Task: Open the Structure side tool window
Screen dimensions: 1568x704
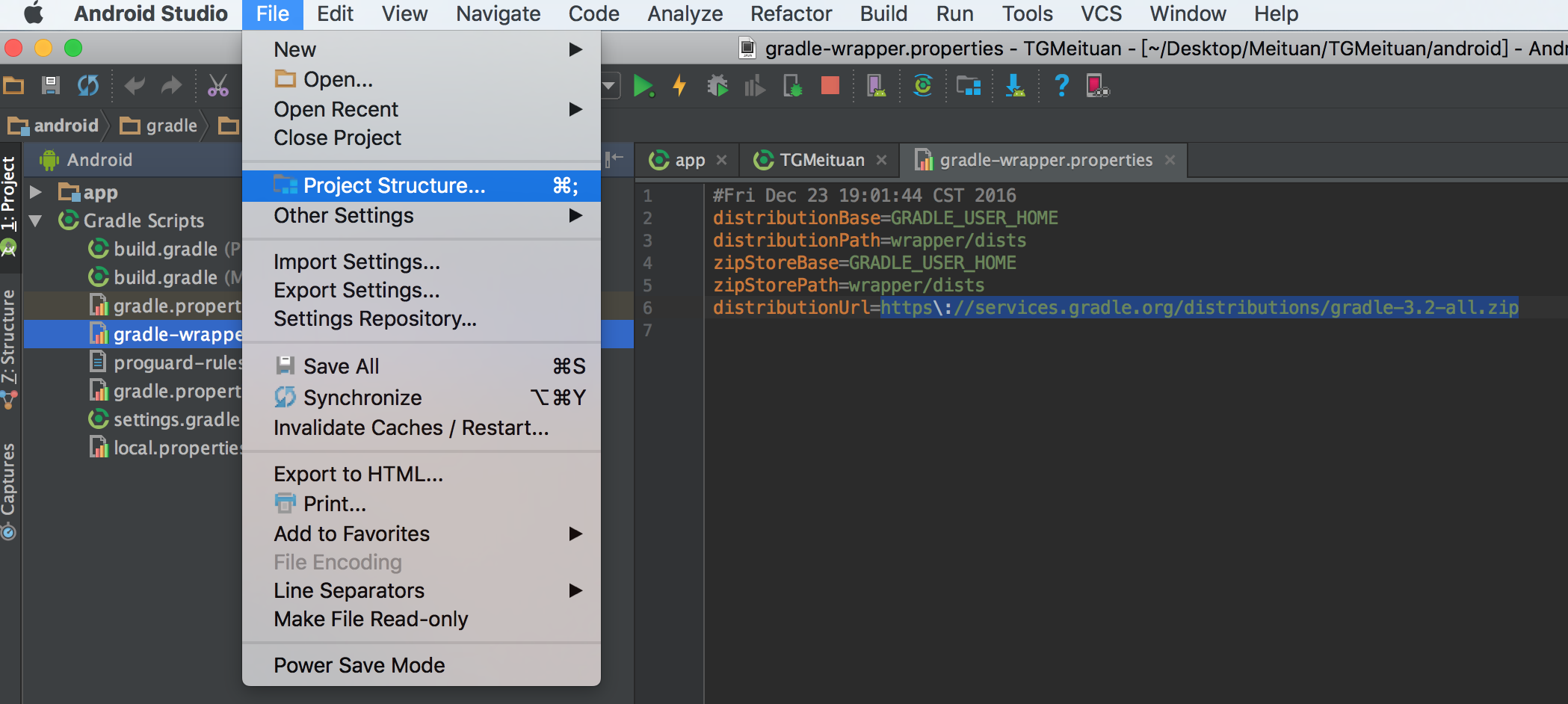Action: 9,348
